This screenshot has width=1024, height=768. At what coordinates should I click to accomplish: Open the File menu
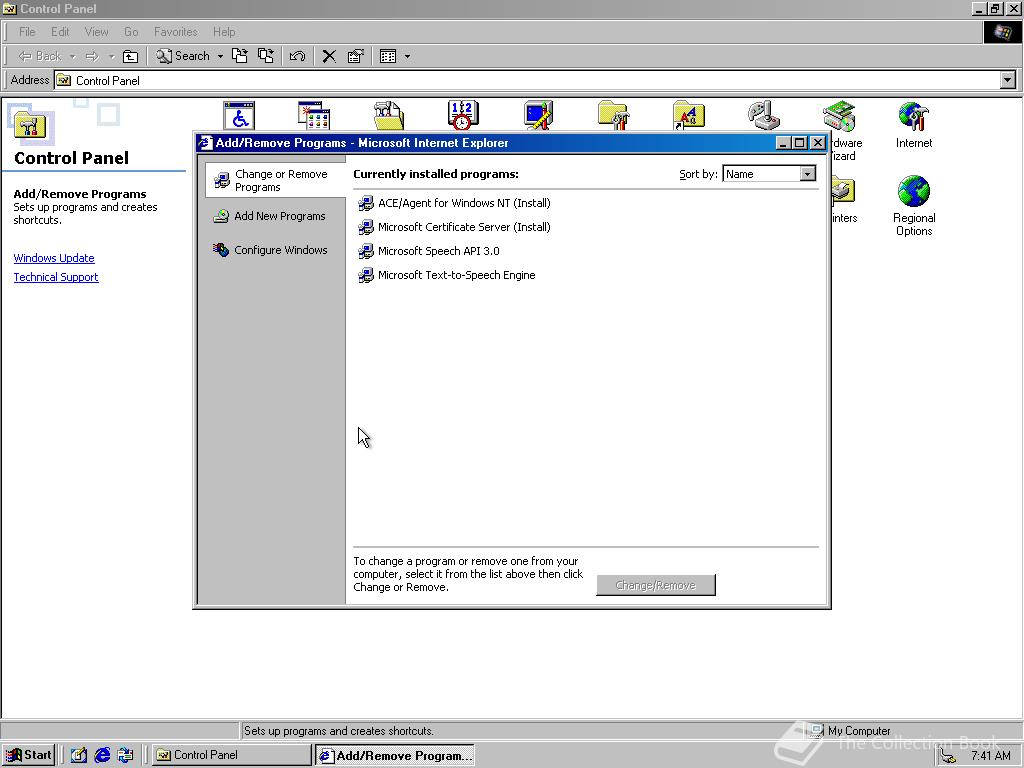tap(27, 31)
